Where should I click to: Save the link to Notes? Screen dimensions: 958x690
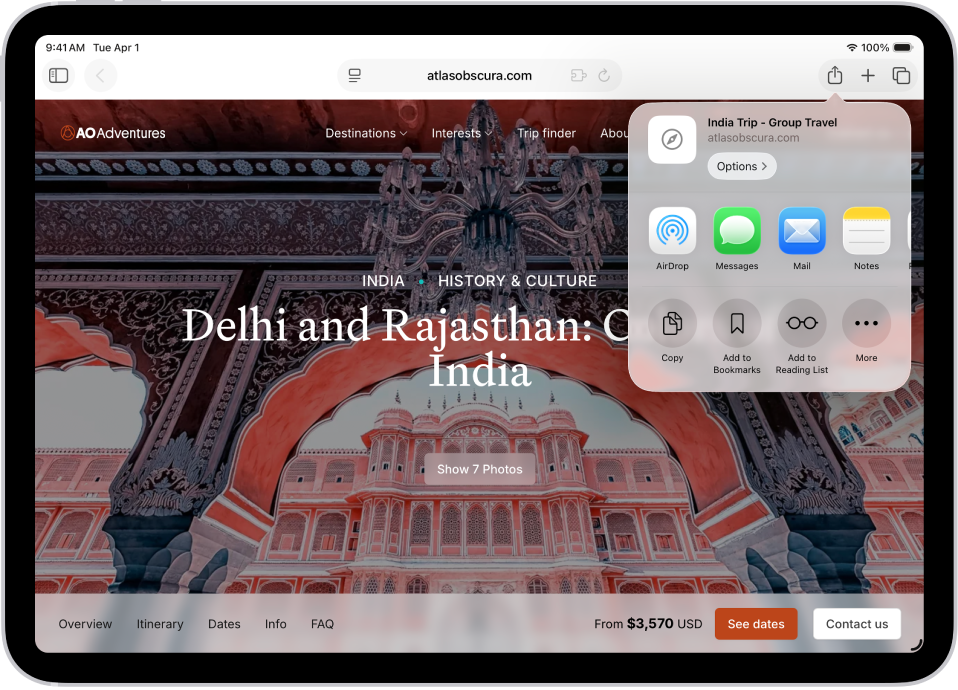pos(866,232)
